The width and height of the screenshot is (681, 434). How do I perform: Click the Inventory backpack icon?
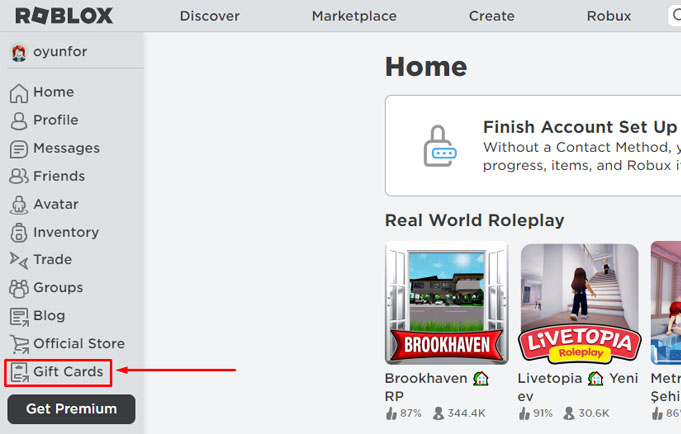pos(19,232)
